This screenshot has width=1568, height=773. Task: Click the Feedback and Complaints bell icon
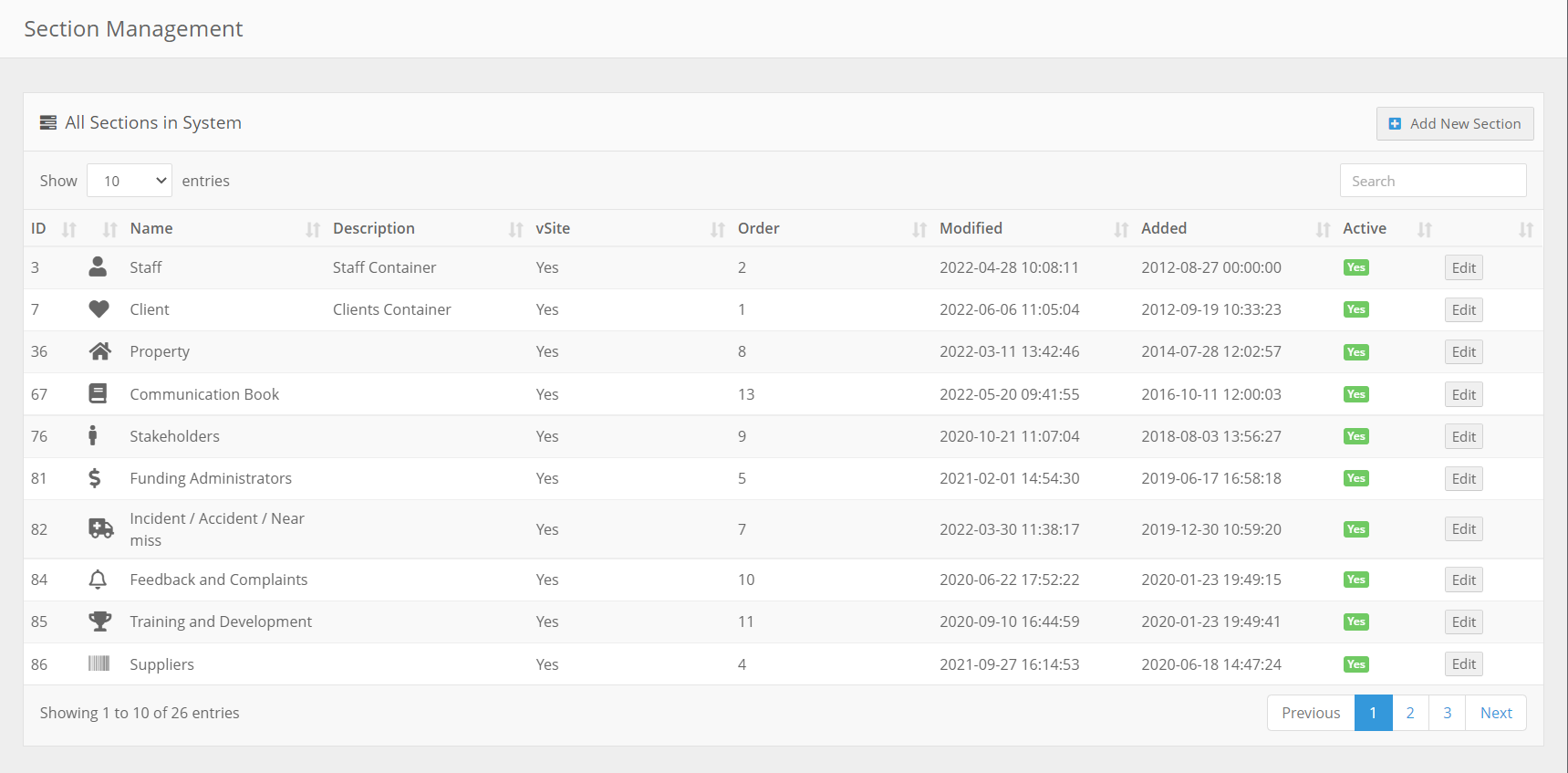98,580
